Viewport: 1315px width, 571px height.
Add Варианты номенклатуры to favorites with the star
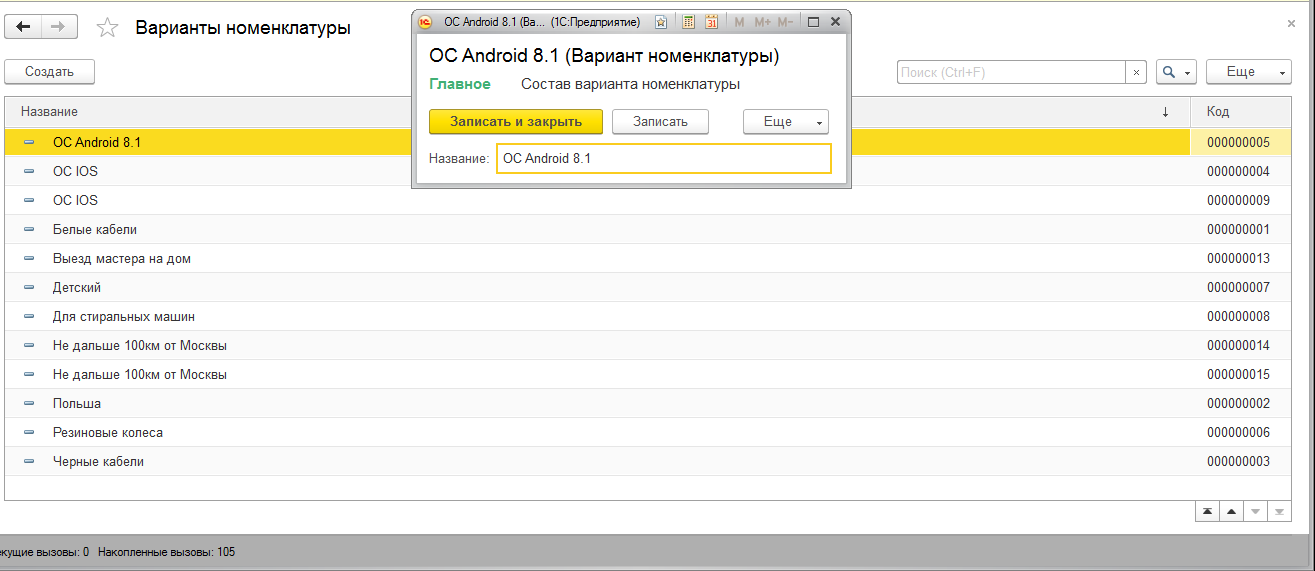click(x=107, y=28)
